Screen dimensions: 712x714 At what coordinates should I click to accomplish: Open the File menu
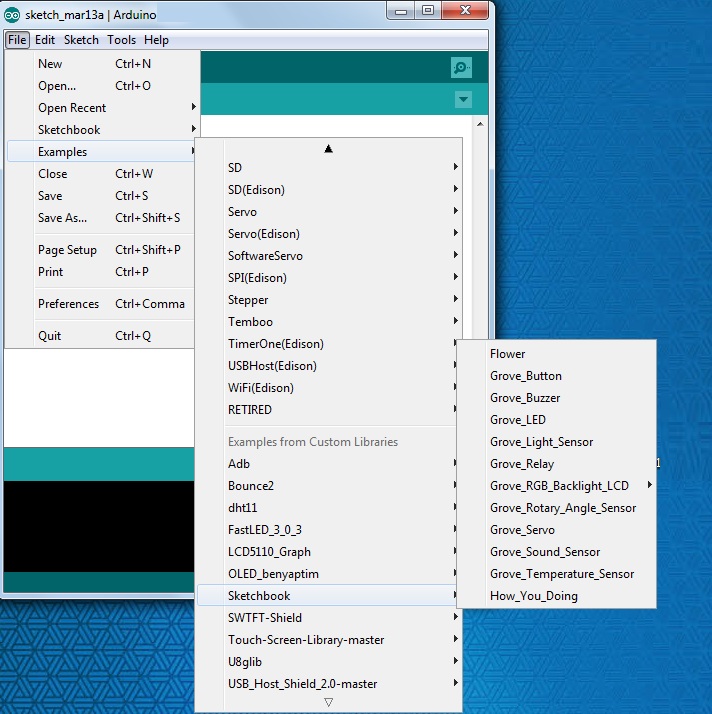pyautogui.click(x=17, y=40)
